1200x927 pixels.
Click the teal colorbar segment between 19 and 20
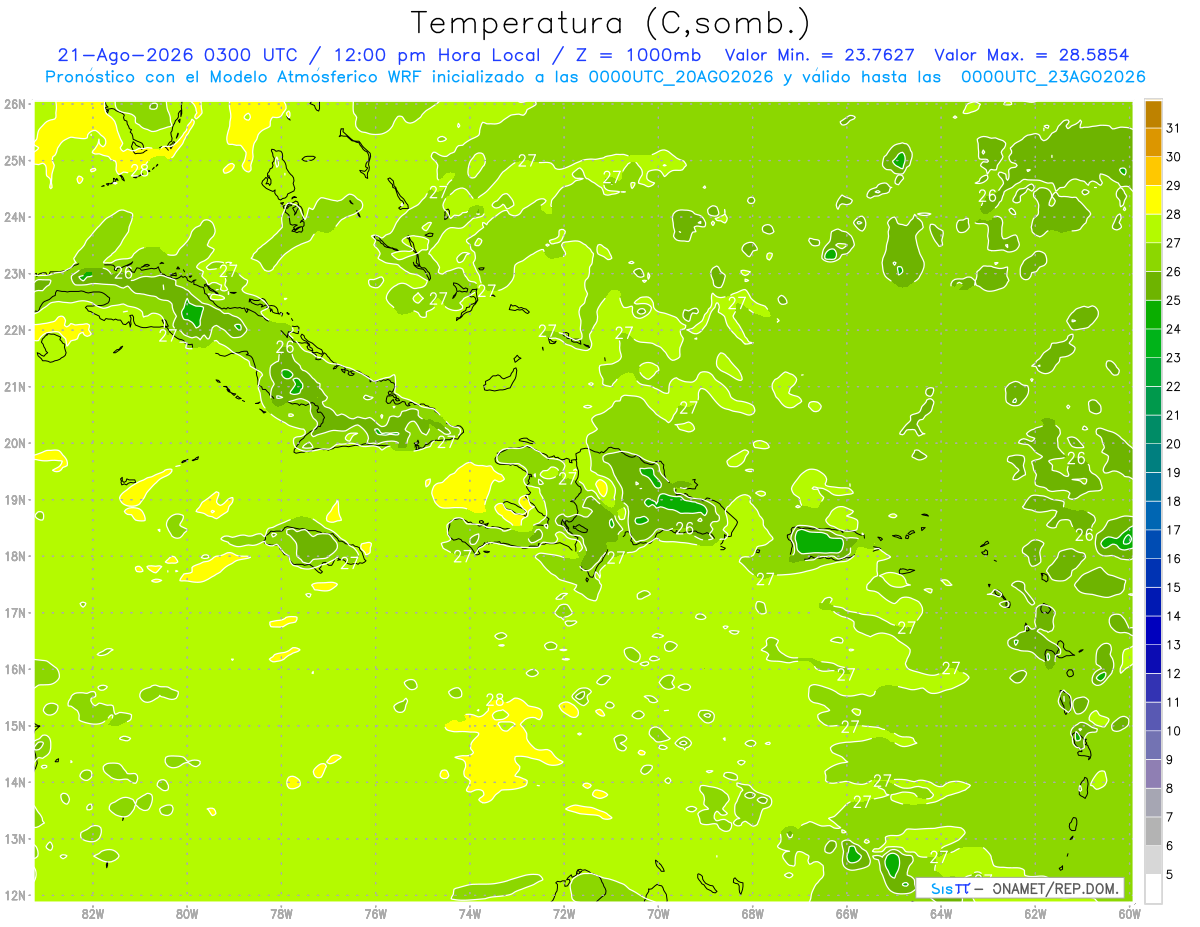(x=1153, y=458)
